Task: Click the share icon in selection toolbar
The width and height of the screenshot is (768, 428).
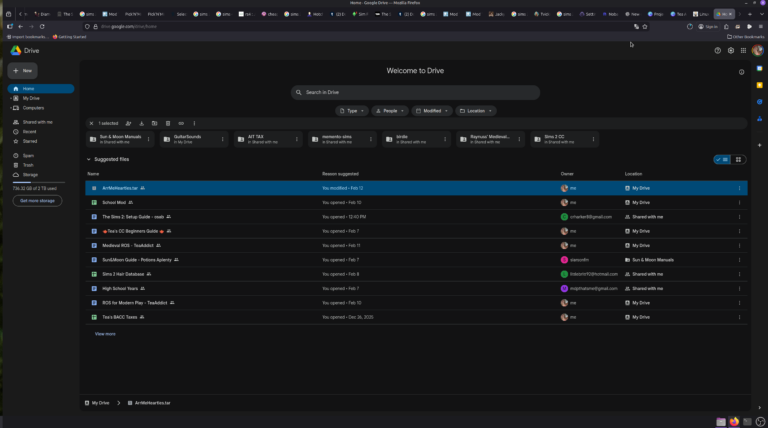Action: [x=129, y=123]
